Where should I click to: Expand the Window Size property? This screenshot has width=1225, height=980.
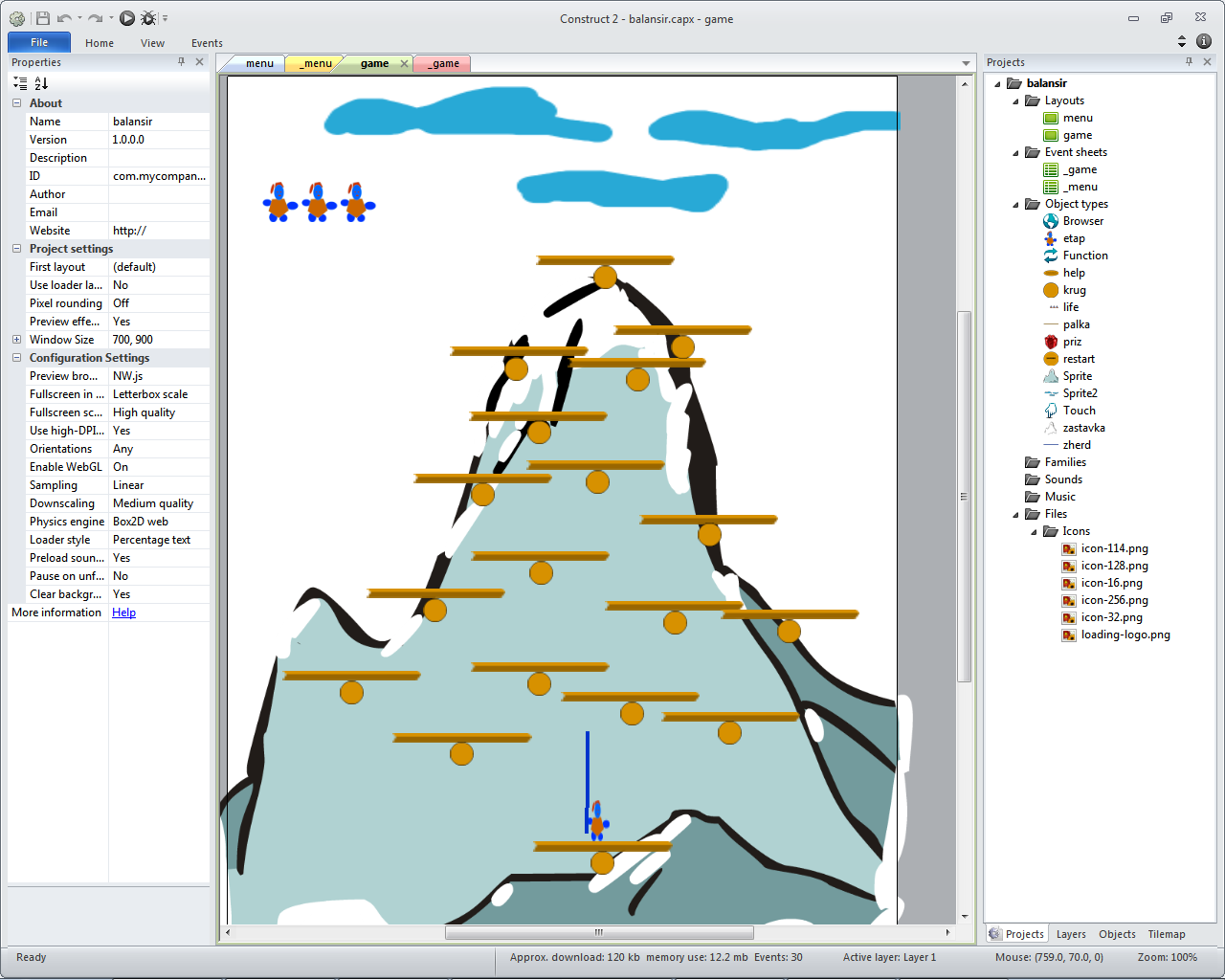pos(16,340)
